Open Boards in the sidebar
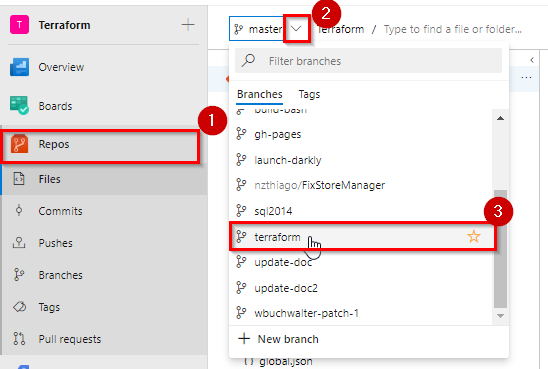Viewport: 548px width, 369px height. 104,106
